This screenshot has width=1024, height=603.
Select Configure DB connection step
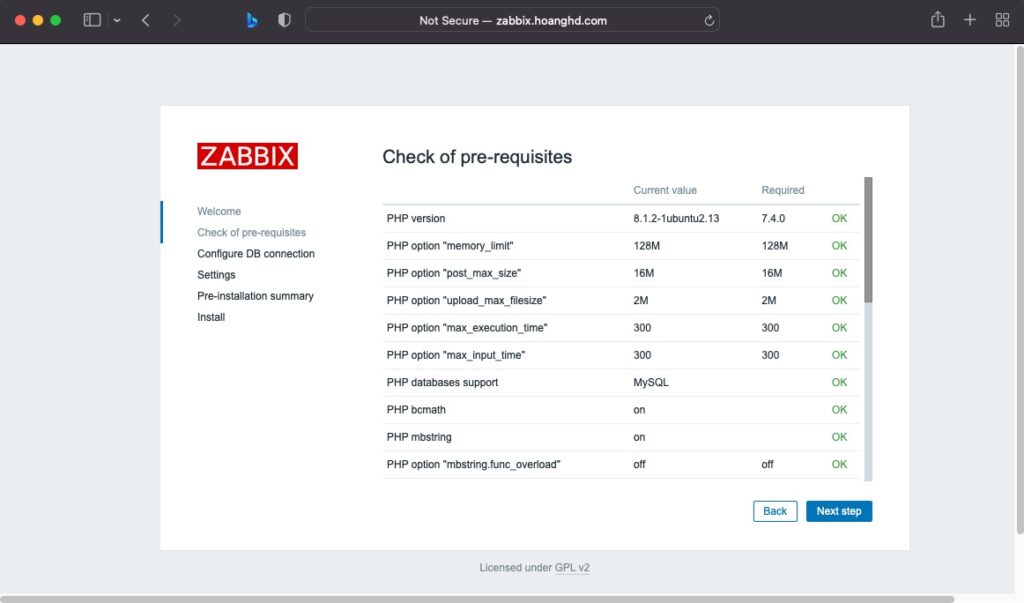click(x=256, y=253)
